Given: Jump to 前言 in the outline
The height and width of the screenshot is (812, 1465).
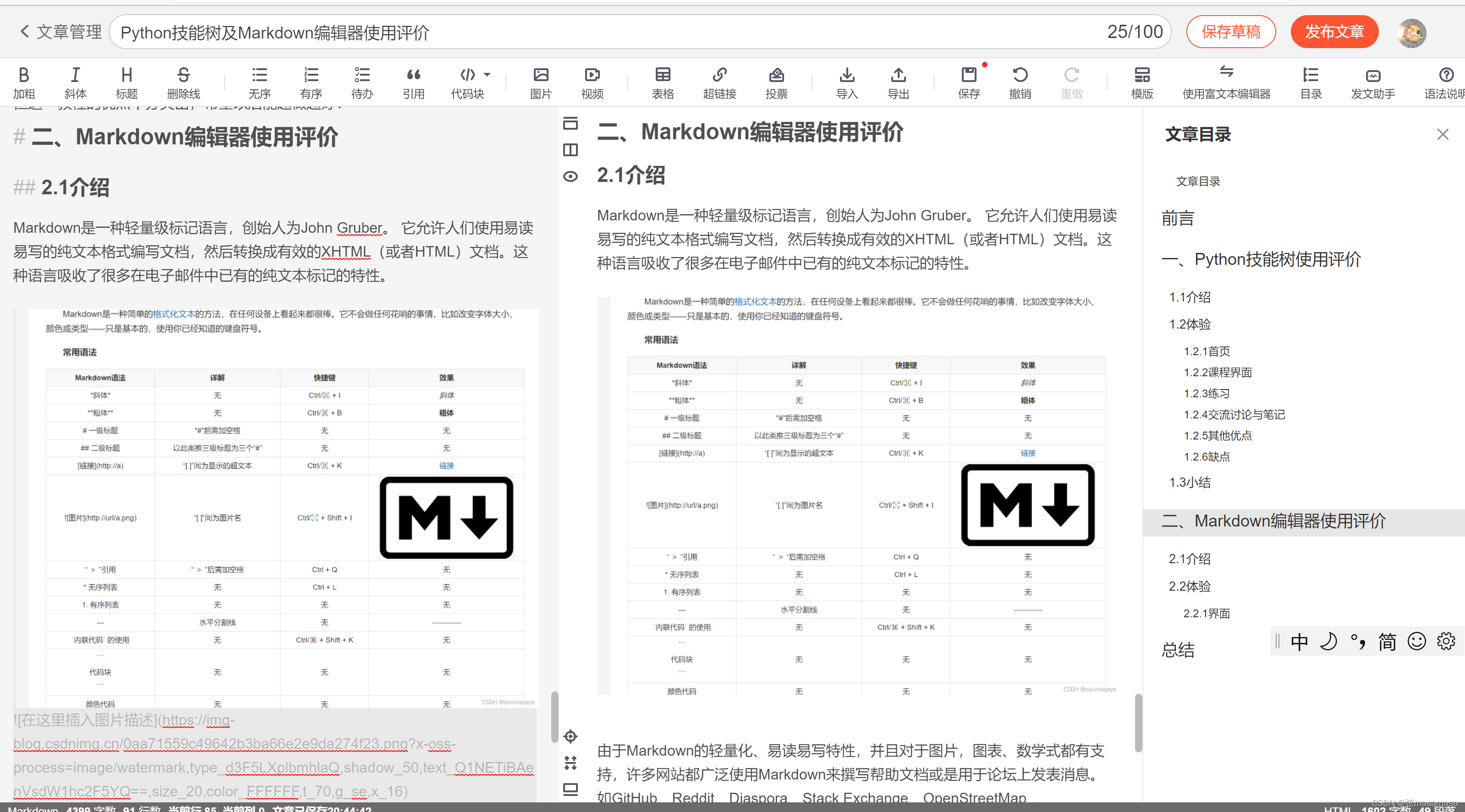Looking at the screenshot, I should tap(1177, 219).
